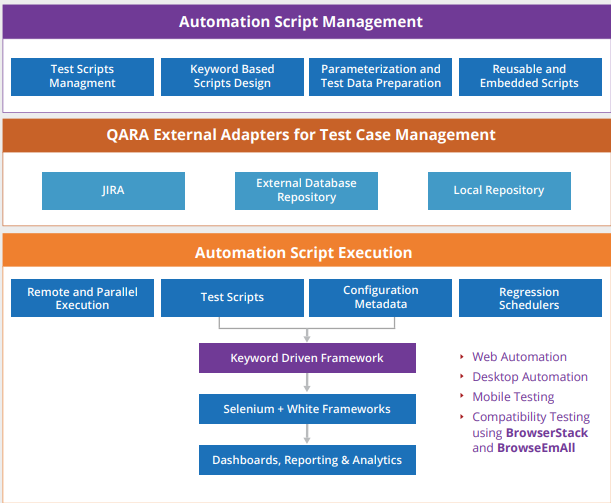The image size is (611, 503).
Task: Click the purple Keyword Driven Framework box
Action: [x=306, y=358]
